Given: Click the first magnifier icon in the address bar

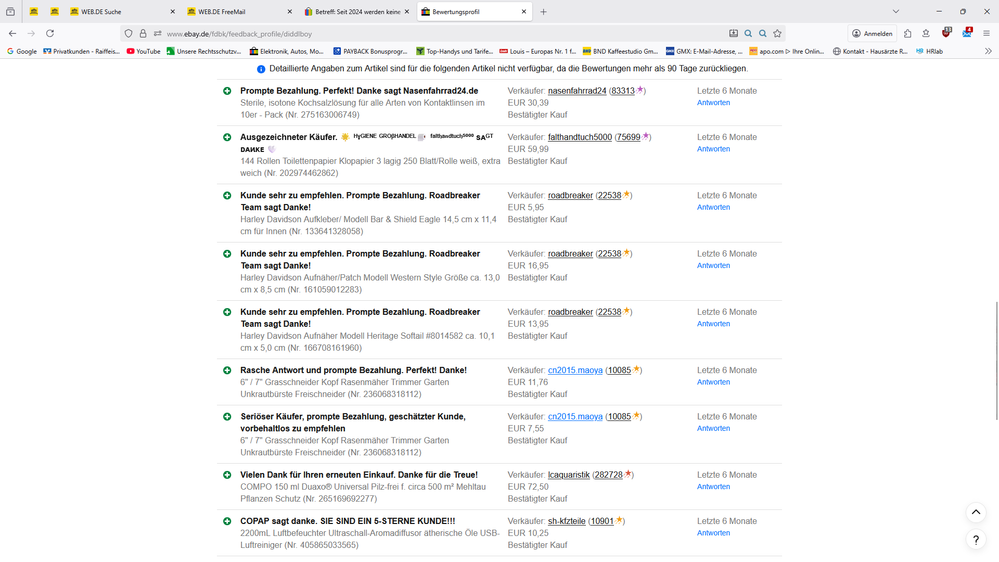Looking at the screenshot, I should 748,33.
